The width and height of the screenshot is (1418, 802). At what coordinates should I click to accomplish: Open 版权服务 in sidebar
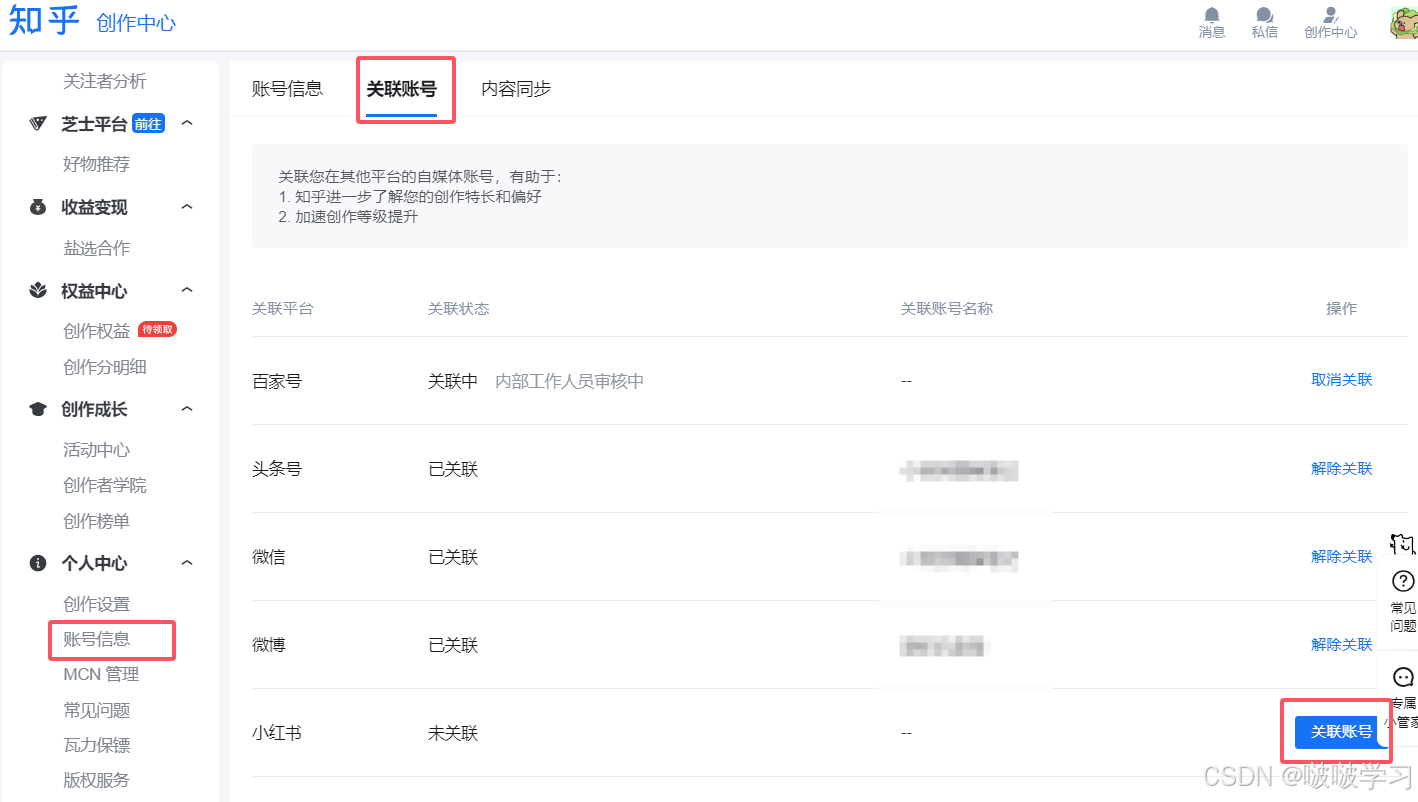(x=97, y=780)
